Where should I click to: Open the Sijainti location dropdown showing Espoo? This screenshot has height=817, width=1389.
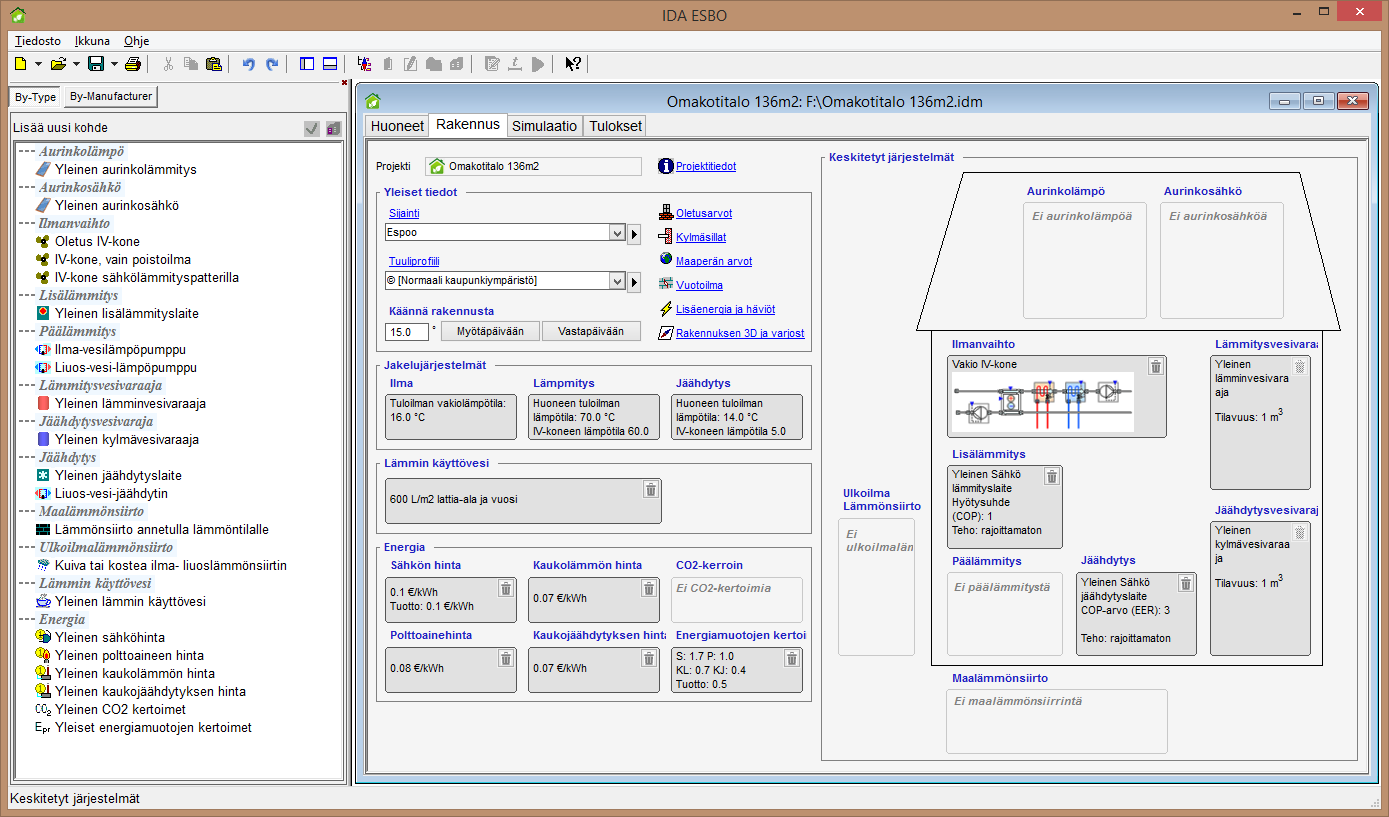[x=616, y=233]
